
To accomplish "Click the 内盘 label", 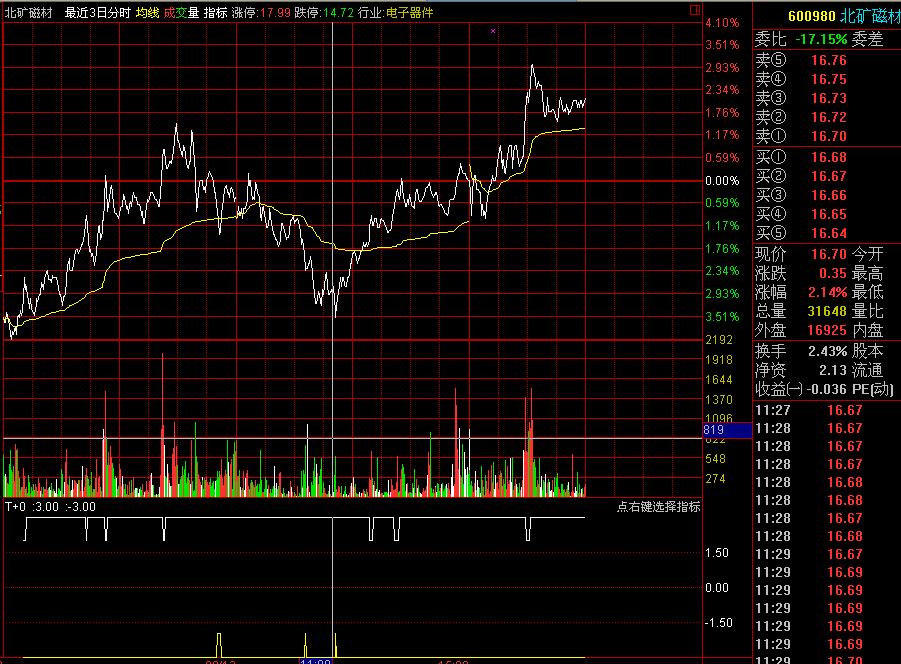I will click(x=867, y=330).
